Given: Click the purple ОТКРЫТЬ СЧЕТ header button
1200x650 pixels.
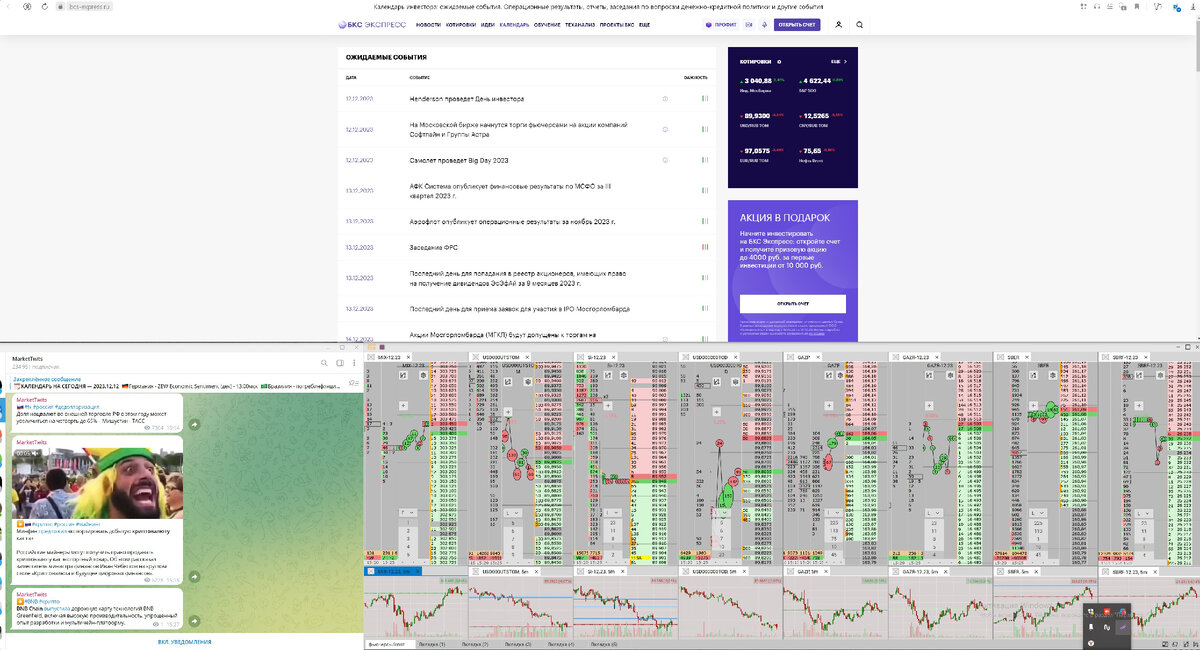Looking at the screenshot, I should (797, 24).
